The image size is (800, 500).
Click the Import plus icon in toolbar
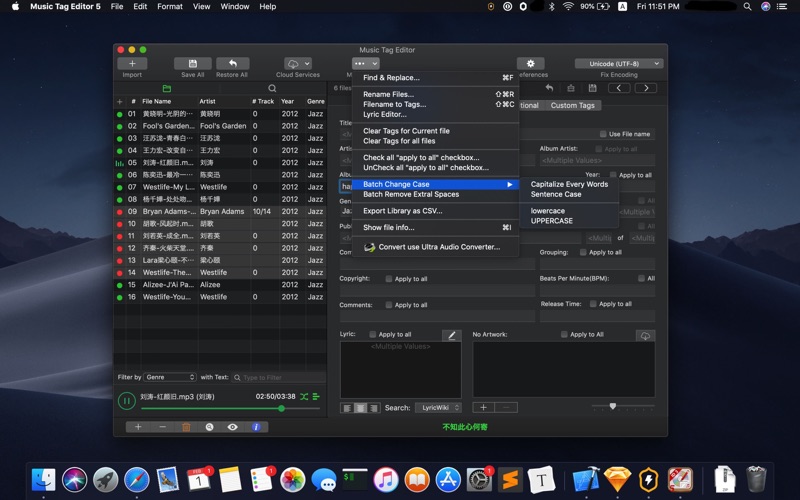point(132,64)
